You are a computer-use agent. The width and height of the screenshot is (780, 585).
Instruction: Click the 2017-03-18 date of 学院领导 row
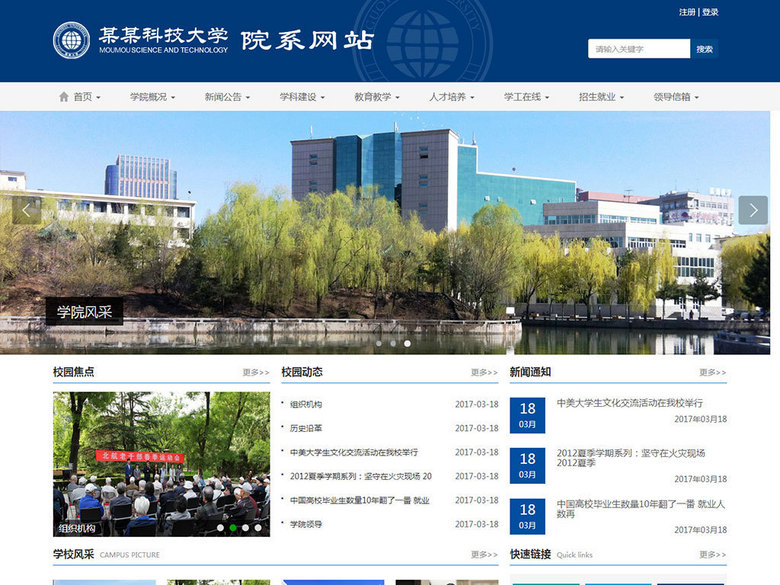pos(477,524)
